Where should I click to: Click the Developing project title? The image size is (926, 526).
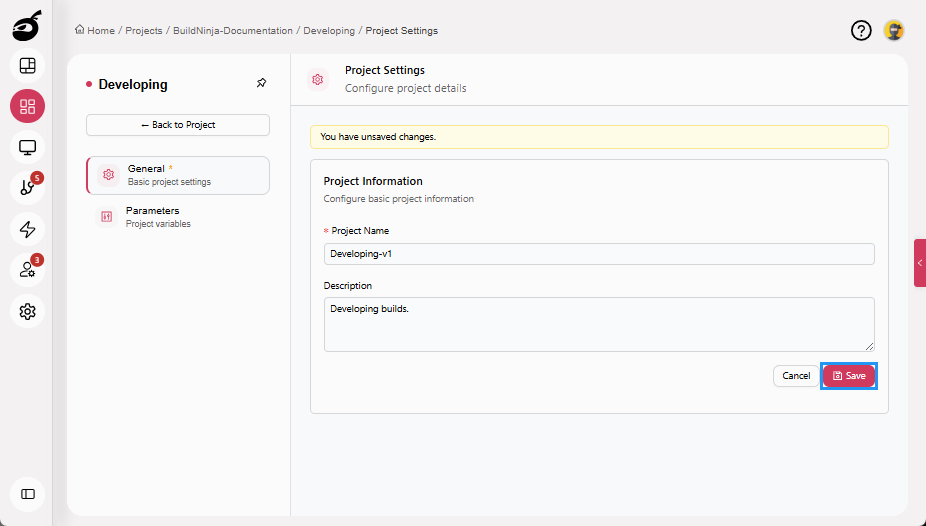coord(133,84)
